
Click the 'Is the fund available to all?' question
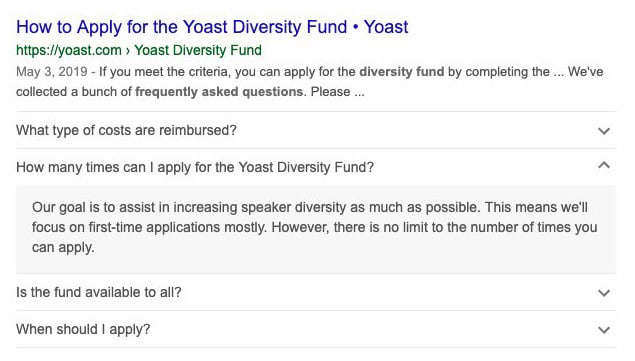(x=99, y=292)
